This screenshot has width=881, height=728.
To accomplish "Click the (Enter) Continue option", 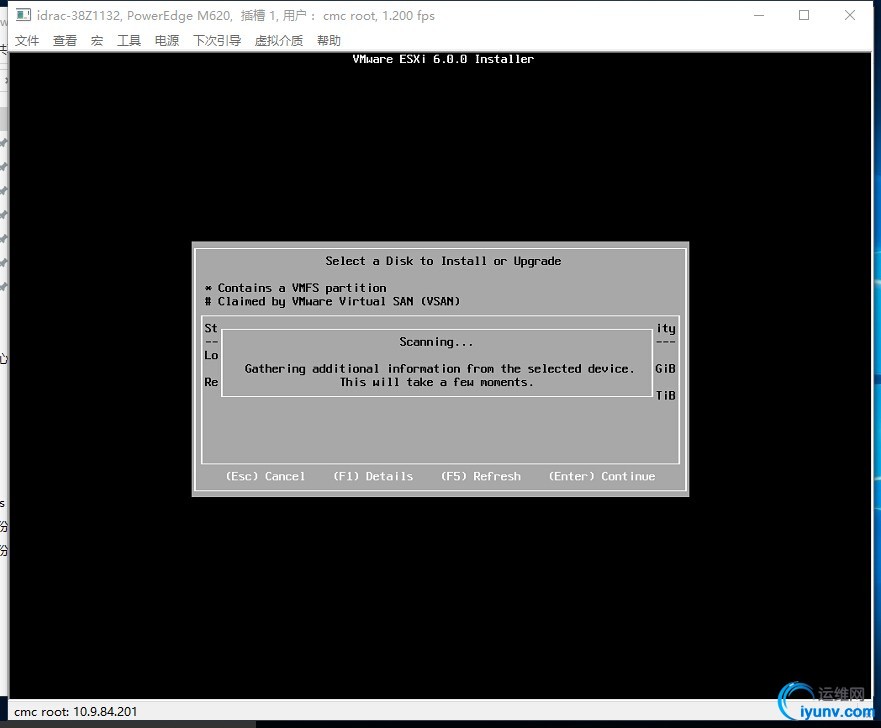I will point(602,476).
